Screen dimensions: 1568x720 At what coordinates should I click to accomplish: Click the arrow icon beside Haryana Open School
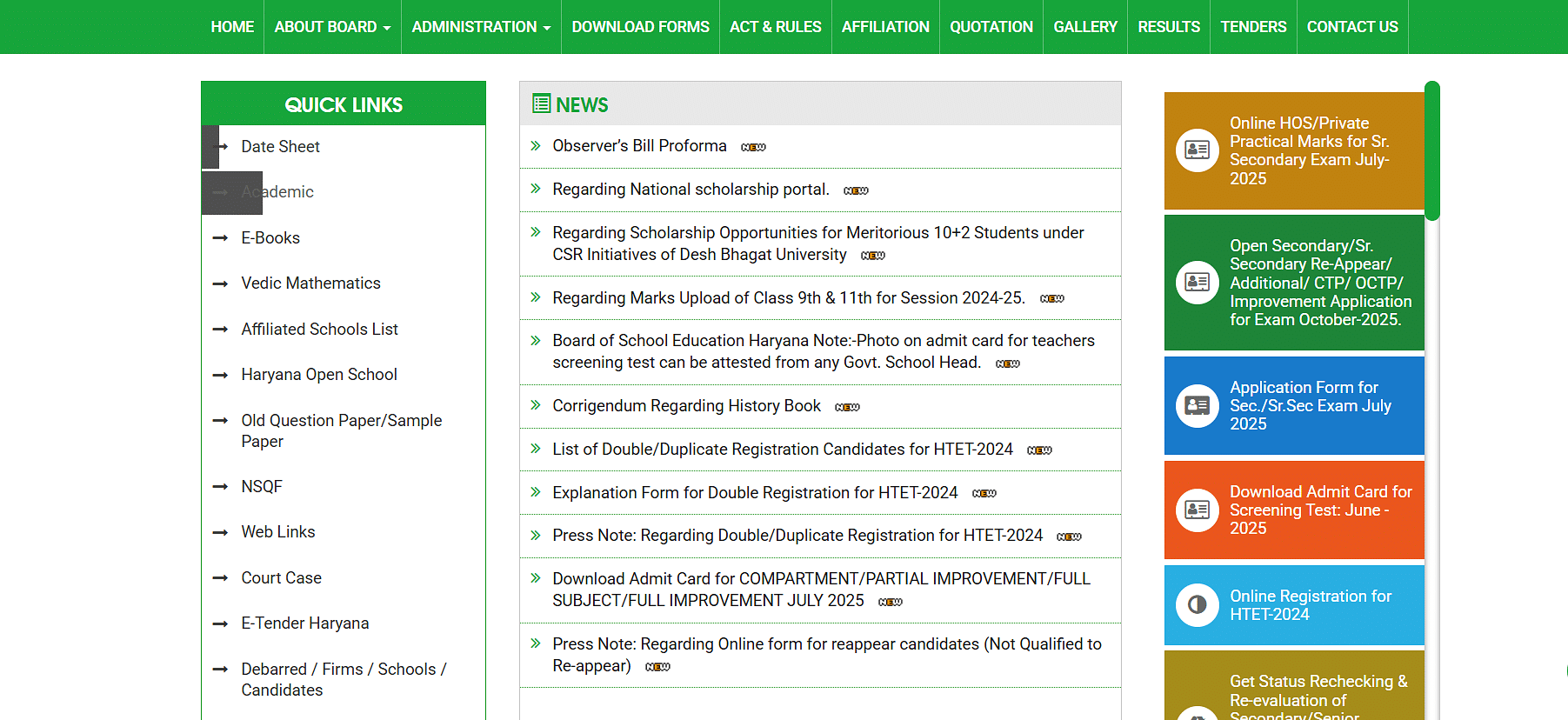click(221, 375)
